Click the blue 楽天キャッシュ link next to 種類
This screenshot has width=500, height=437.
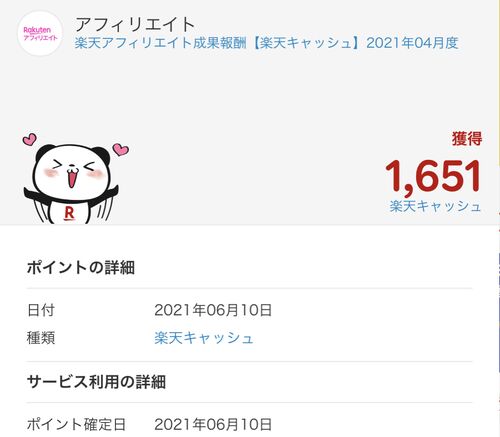204,338
